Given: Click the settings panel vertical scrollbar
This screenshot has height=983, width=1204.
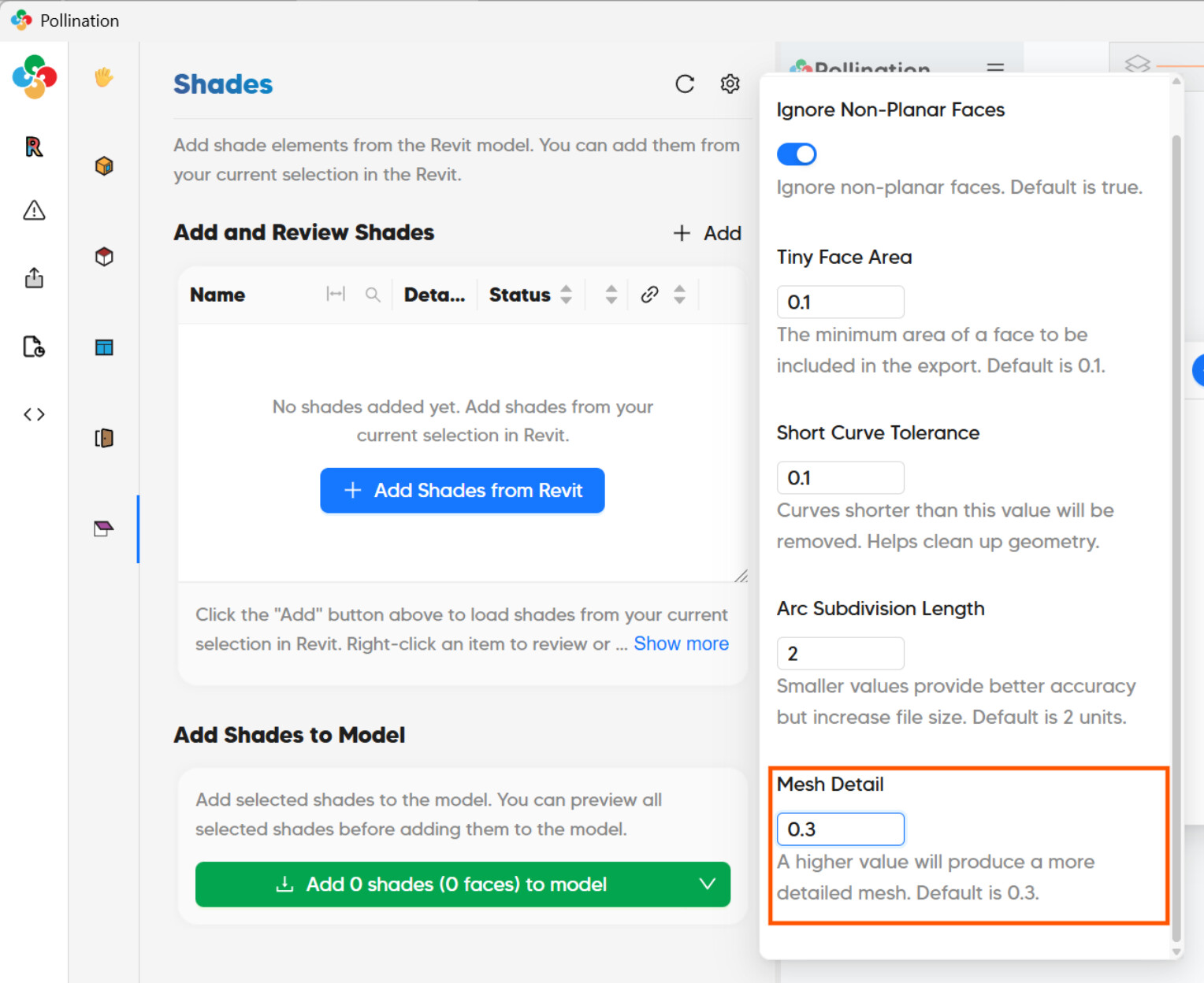Looking at the screenshot, I should (x=1176, y=536).
